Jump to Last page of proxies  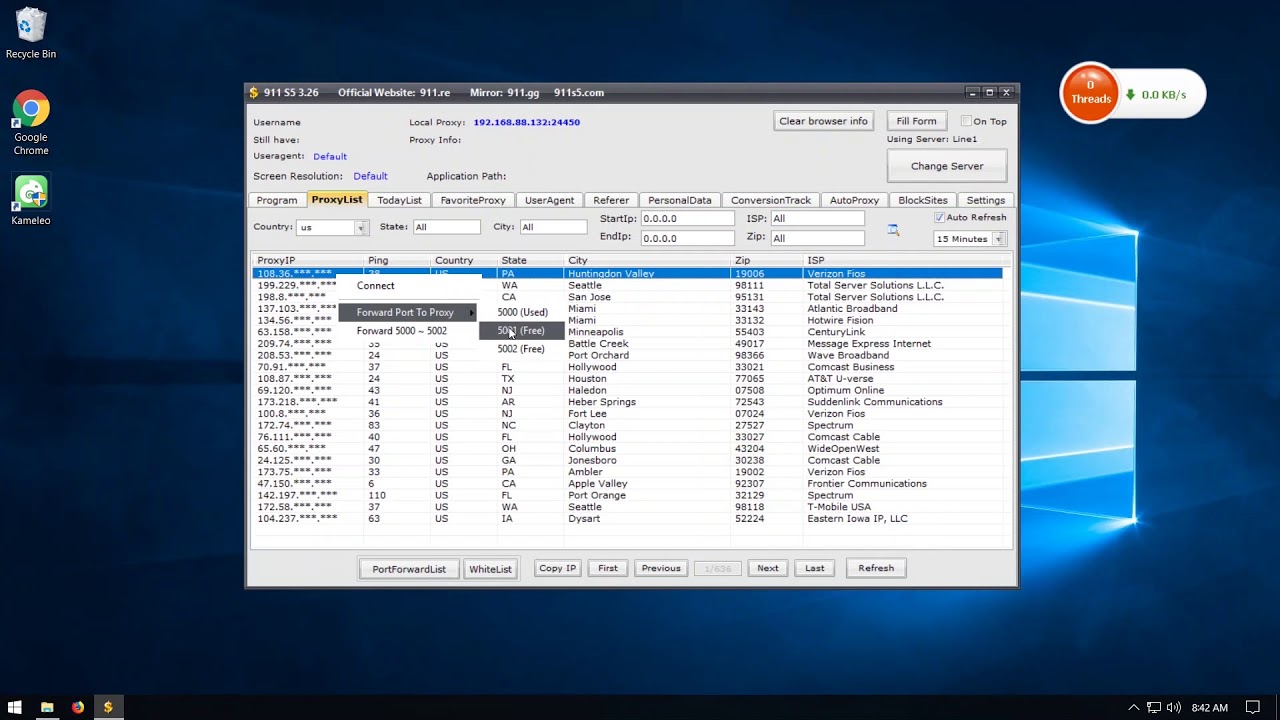coord(815,568)
